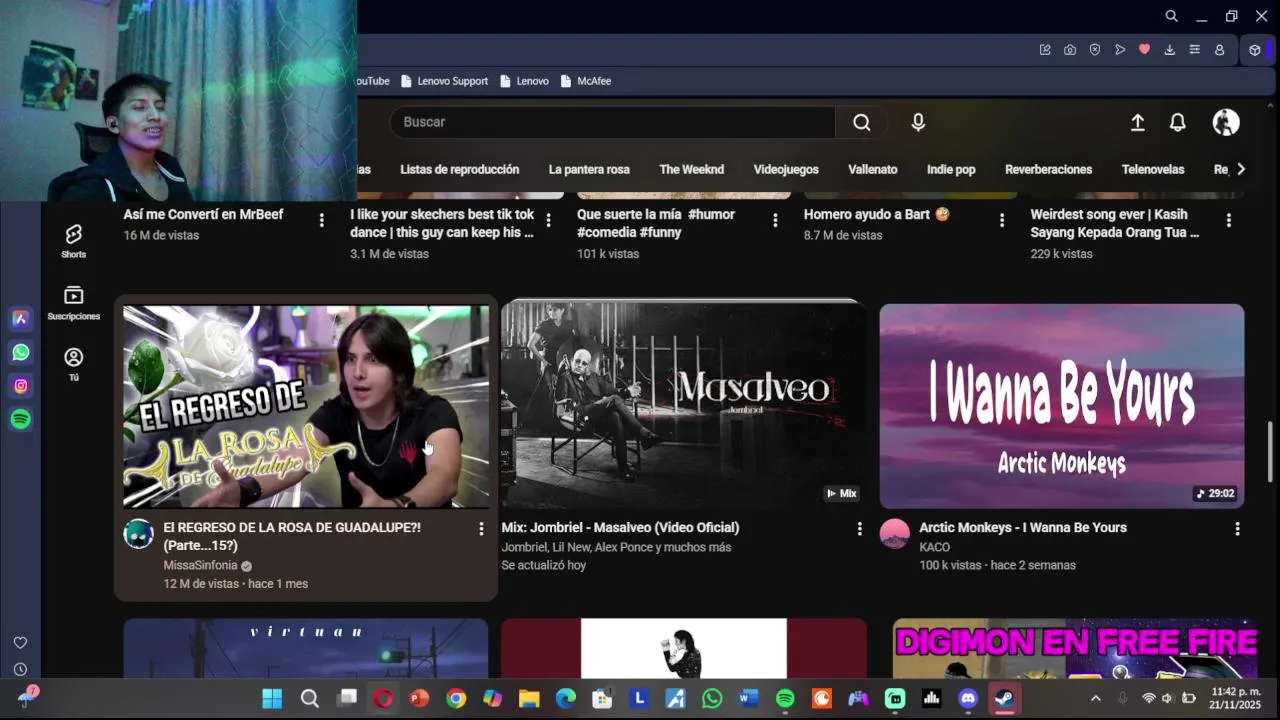Select the Vallenato chip
Screen dimensions: 1280x720
tap(873, 170)
